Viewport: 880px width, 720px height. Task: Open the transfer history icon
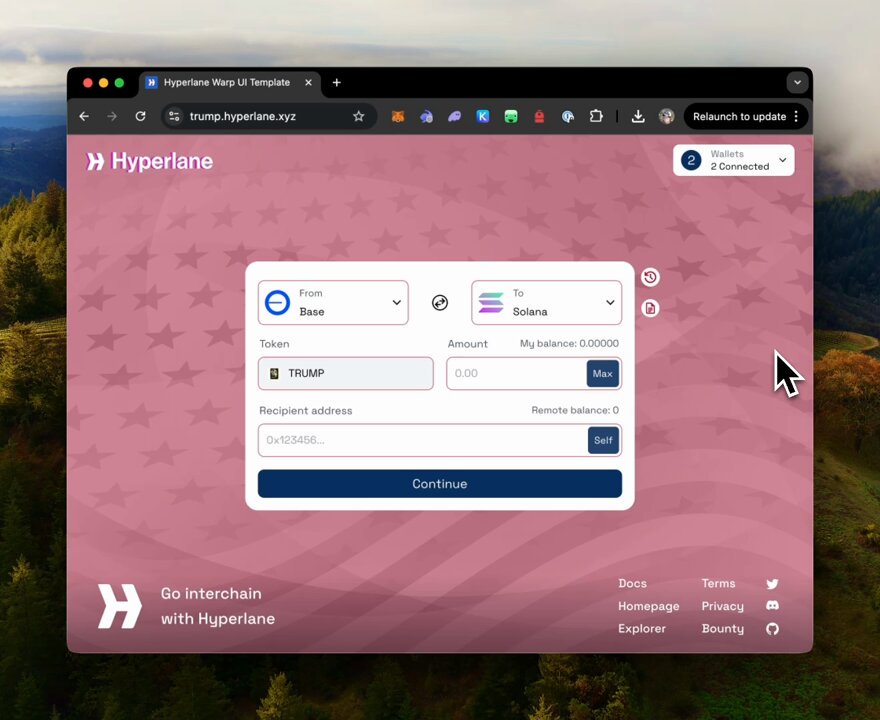click(x=650, y=277)
